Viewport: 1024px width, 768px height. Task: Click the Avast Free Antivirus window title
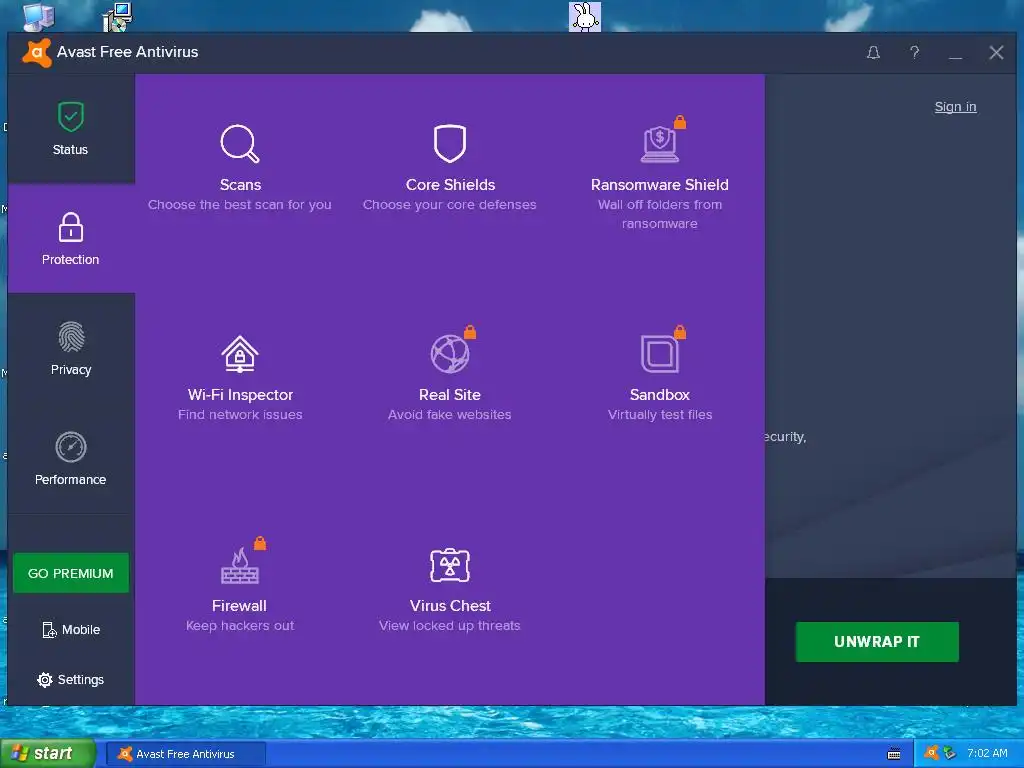point(127,52)
